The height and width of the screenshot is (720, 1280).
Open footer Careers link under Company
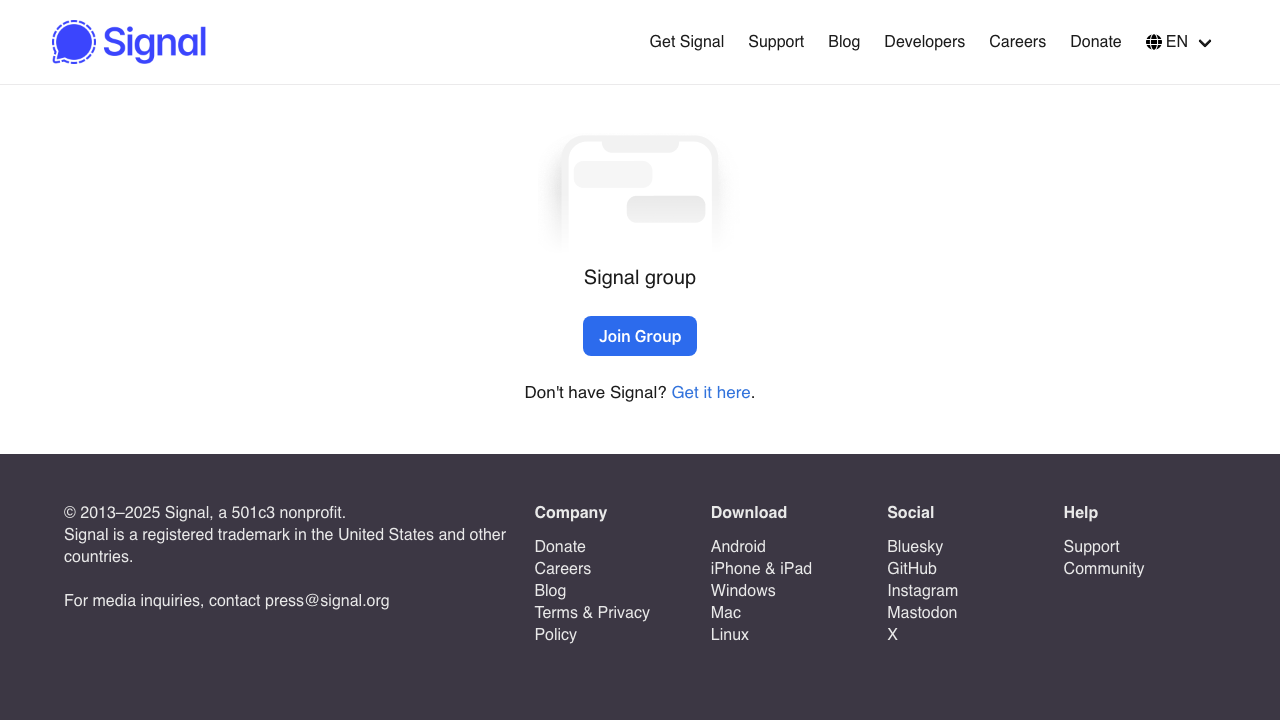563,568
